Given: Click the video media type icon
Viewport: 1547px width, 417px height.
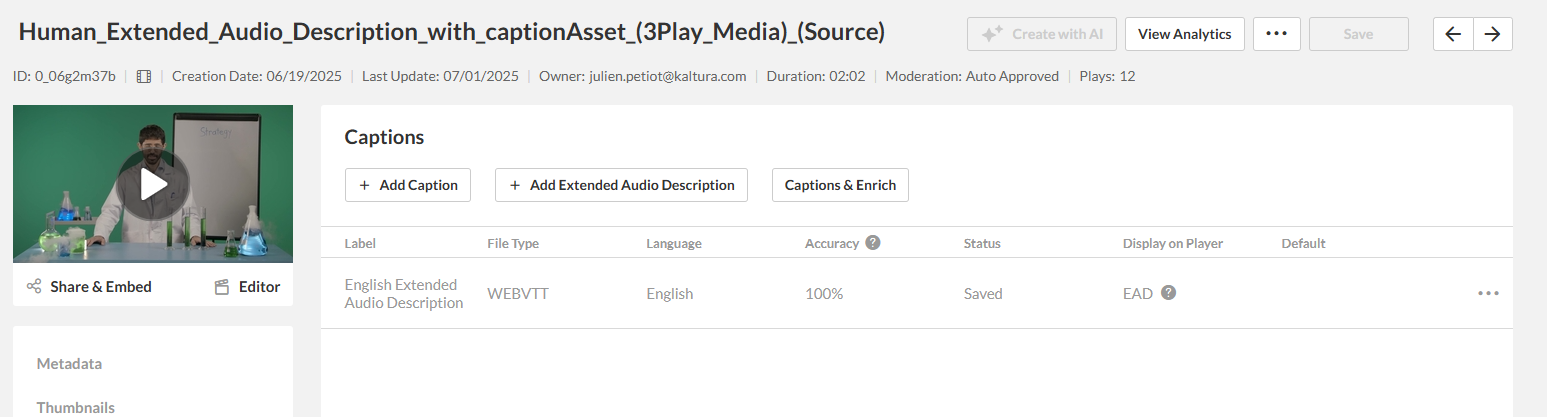Looking at the screenshot, I should coord(144,76).
